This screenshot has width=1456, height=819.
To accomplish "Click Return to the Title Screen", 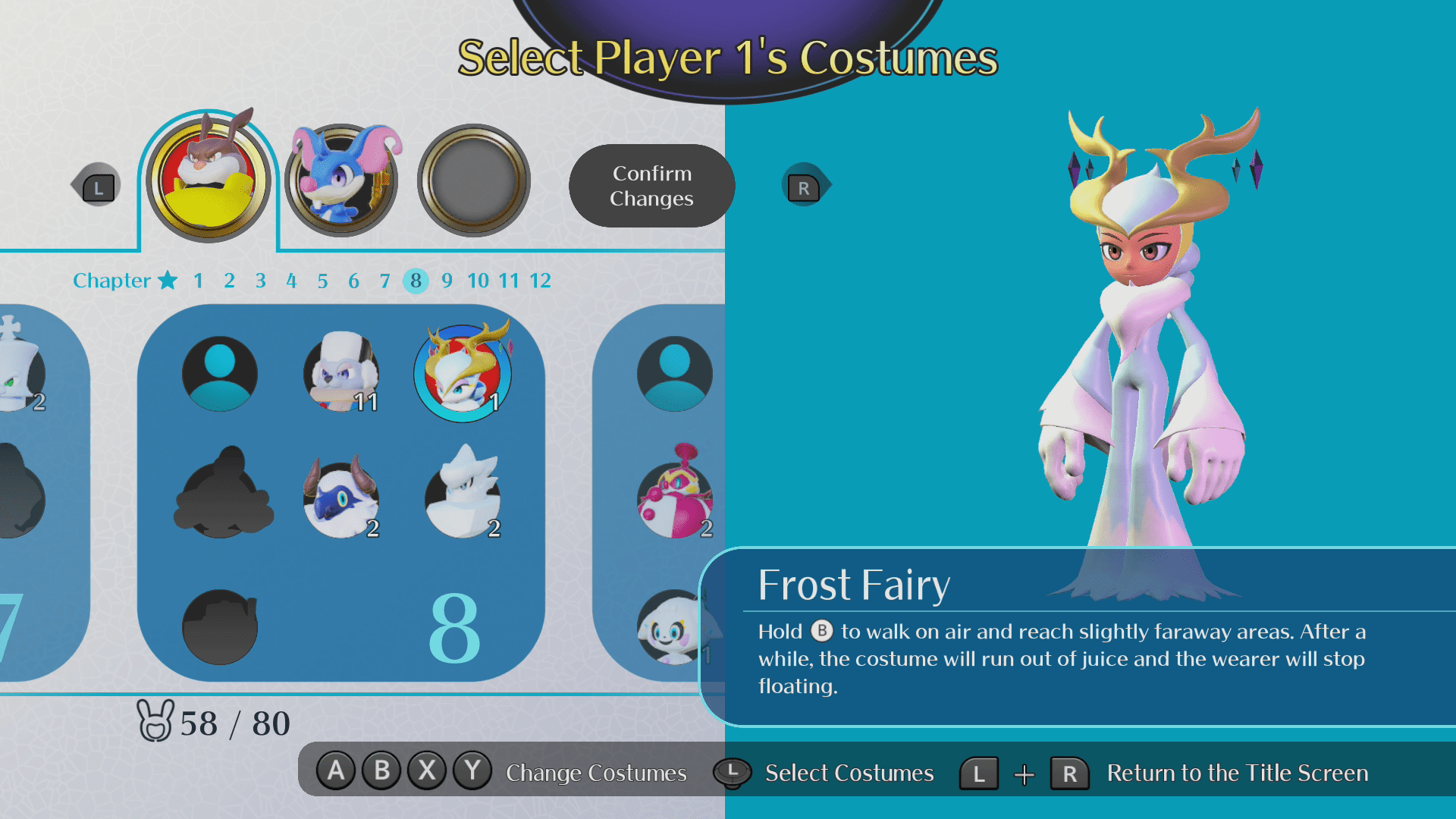I will [1238, 773].
